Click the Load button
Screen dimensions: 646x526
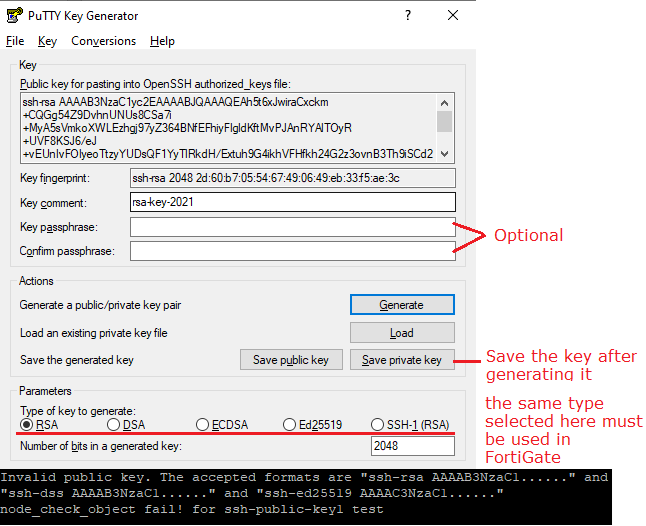click(402, 332)
